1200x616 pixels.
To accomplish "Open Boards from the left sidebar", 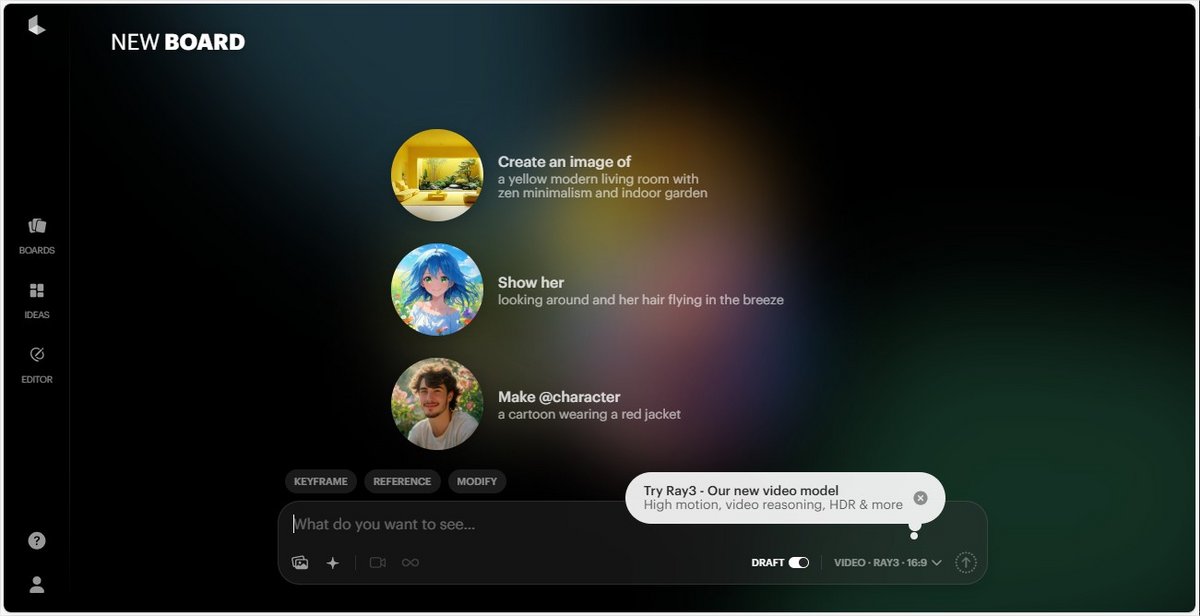I will (x=36, y=235).
